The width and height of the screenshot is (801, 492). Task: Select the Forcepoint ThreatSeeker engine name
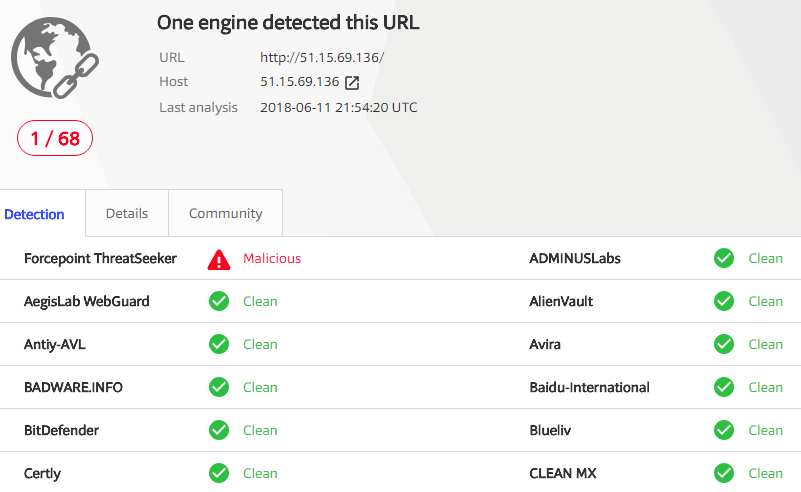(x=100, y=259)
